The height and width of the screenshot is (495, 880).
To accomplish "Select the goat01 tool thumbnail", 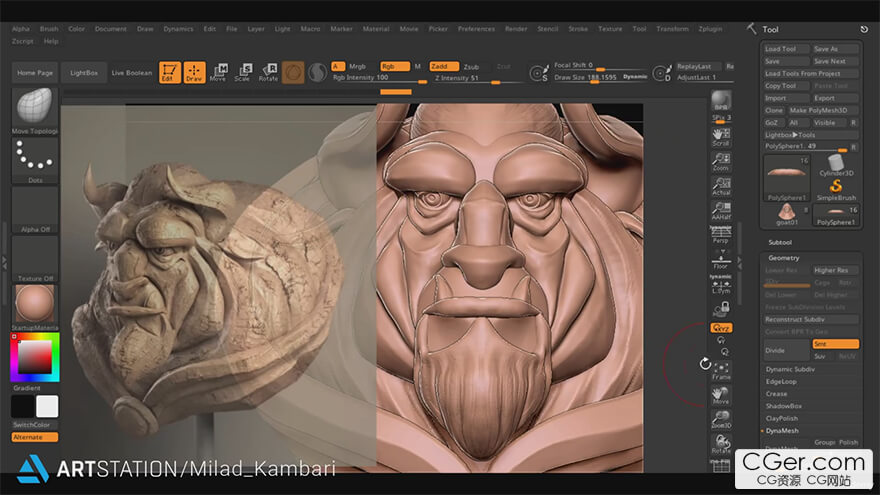I will tap(786, 215).
